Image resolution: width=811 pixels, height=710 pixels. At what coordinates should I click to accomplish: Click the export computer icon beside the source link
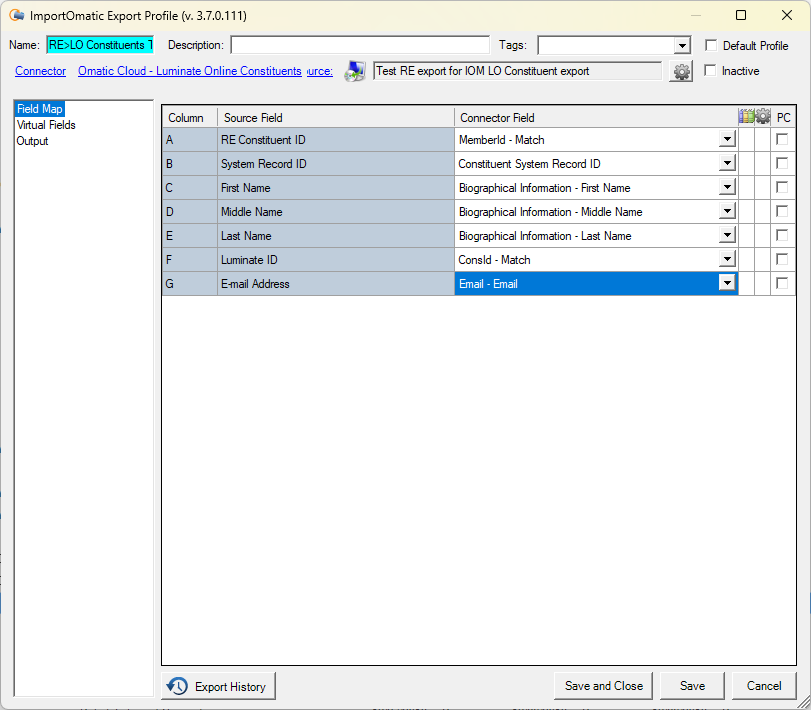pos(355,71)
